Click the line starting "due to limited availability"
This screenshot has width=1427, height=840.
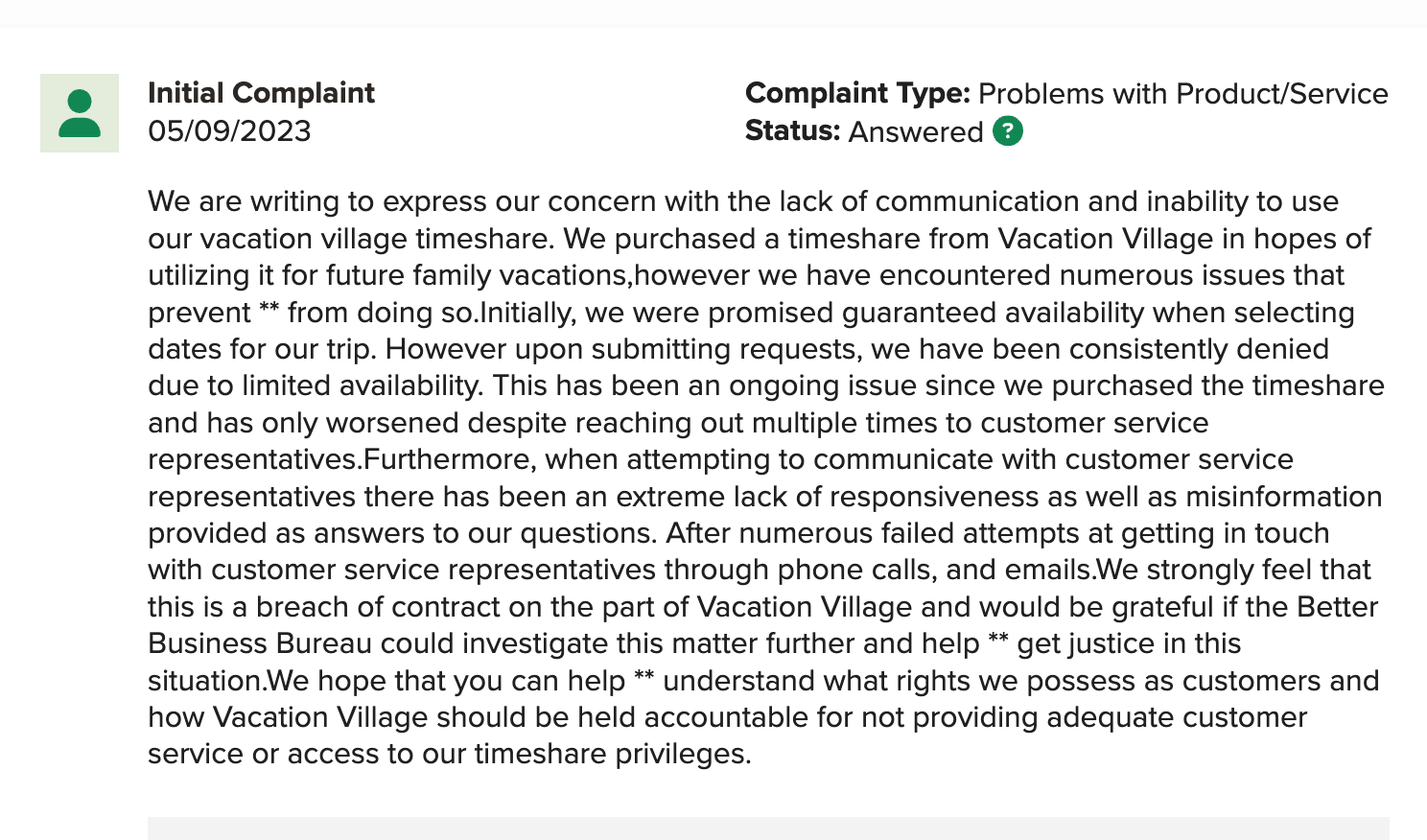(x=765, y=385)
